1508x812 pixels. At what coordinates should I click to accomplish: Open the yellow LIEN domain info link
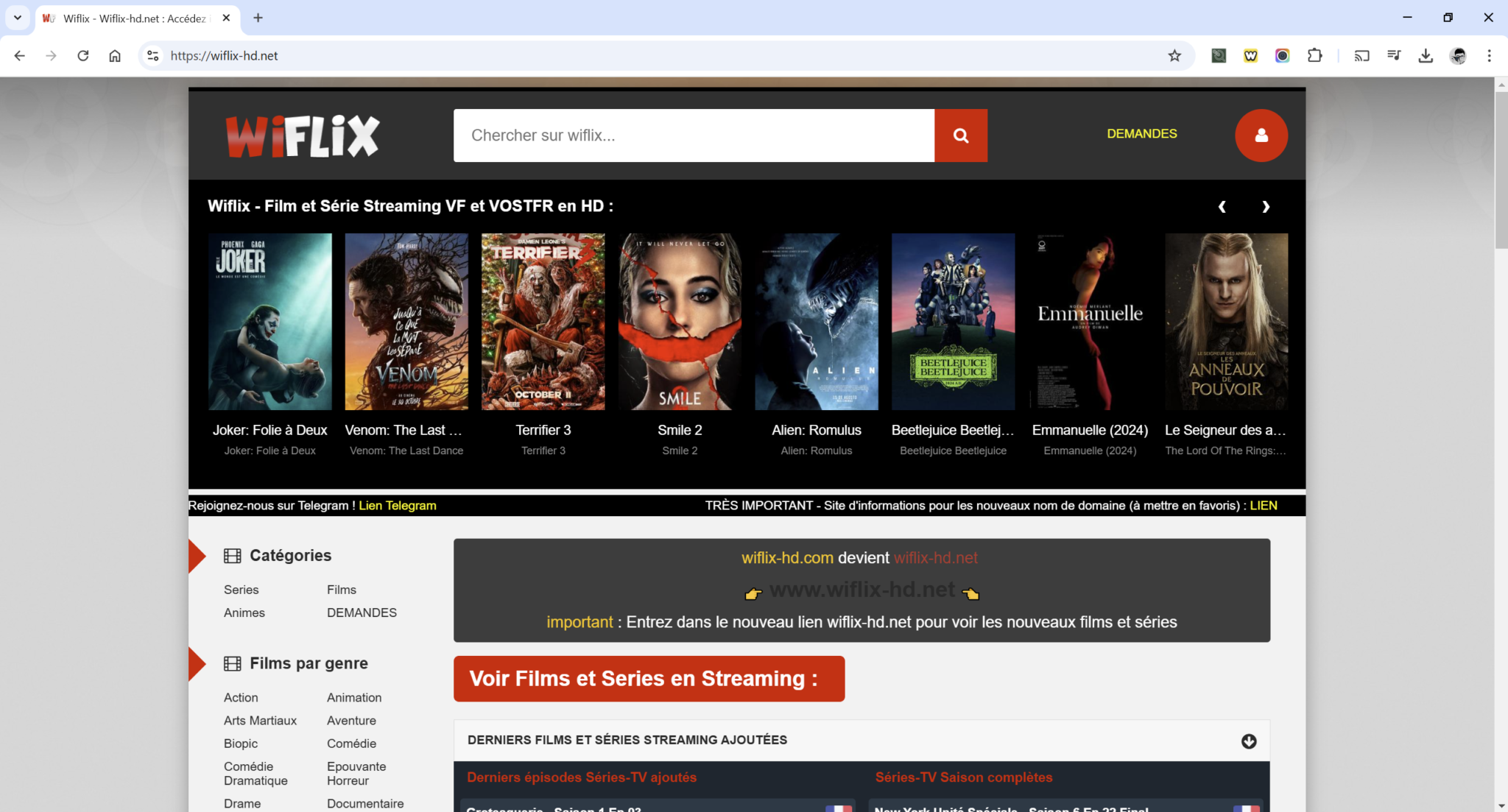(x=1264, y=506)
